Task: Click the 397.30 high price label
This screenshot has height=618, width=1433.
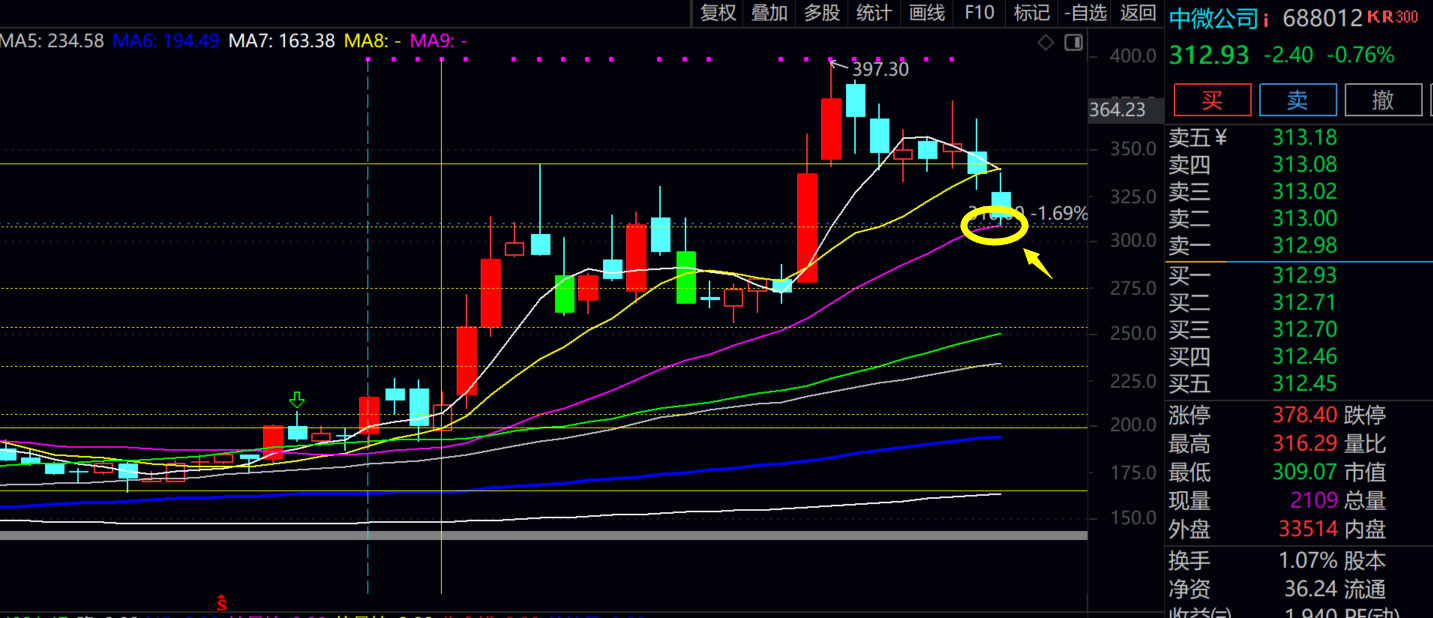Action: [x=879, y=69]
